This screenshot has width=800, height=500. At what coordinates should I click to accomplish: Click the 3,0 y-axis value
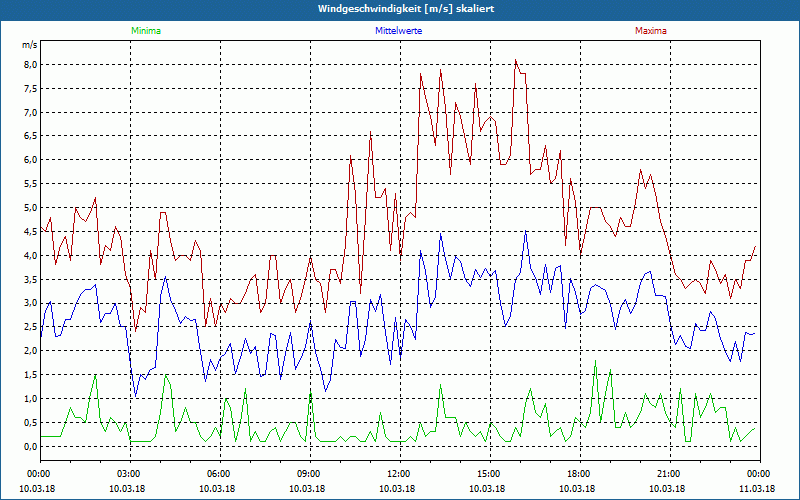tap(31, 303)
